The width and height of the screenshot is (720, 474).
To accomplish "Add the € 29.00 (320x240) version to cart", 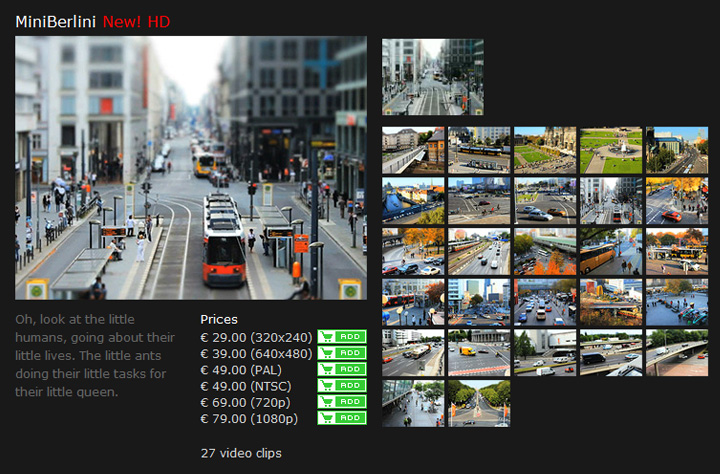I will 342,337.
